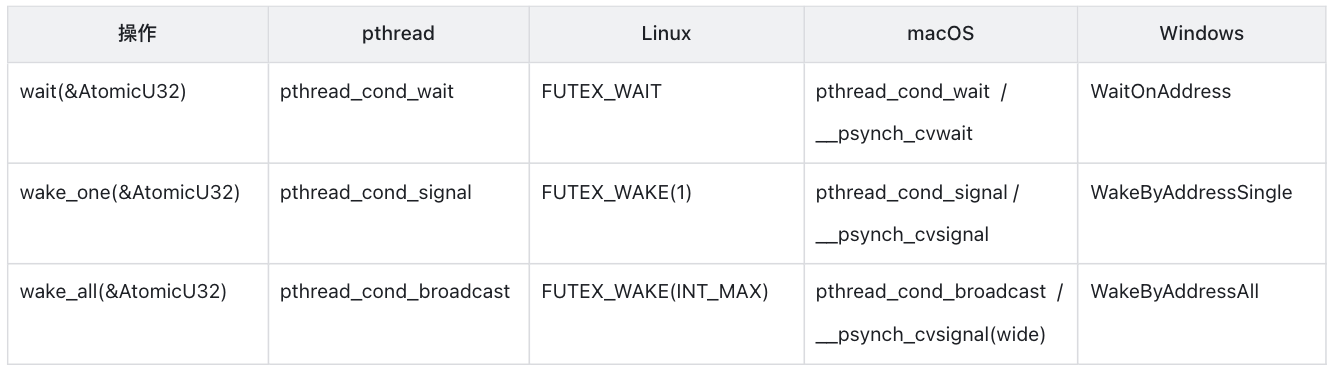Image resolution: width=1338 pixels, height=372 pixels.
Task: Click the wake_one(&AtomicU32) cell
Action: tap(137, 213)
